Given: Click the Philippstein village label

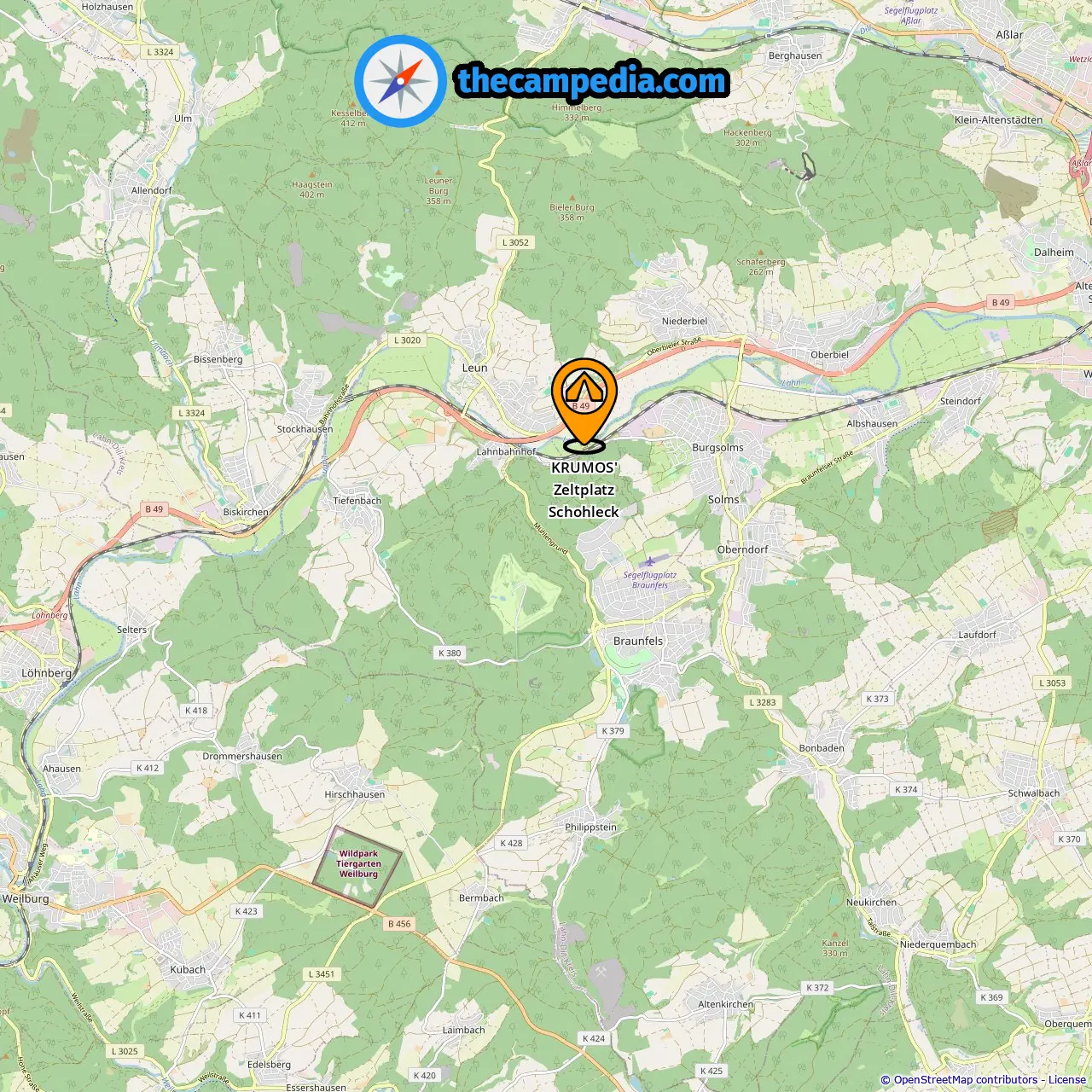Looking at the screenshot, I should tap(590, 827).
